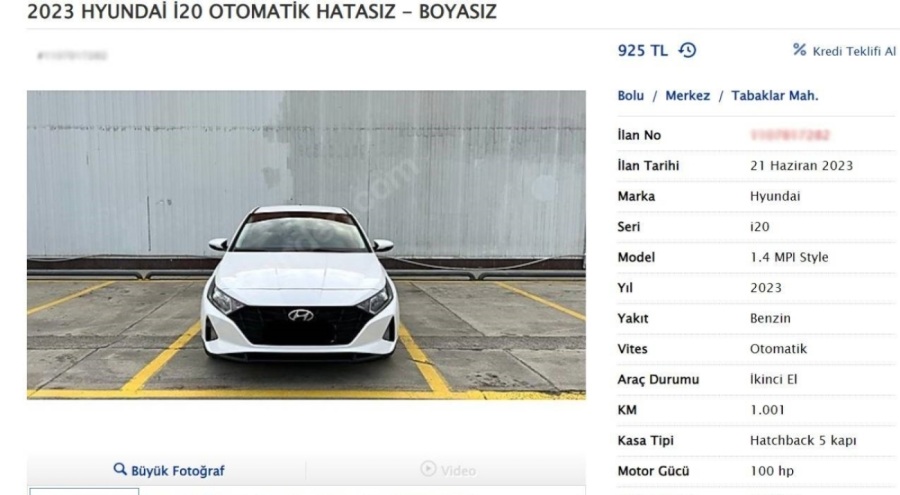Click the blurred İlan No value
Image resolution: width=900 pixels, height=495 pixels.
point(790,135)
